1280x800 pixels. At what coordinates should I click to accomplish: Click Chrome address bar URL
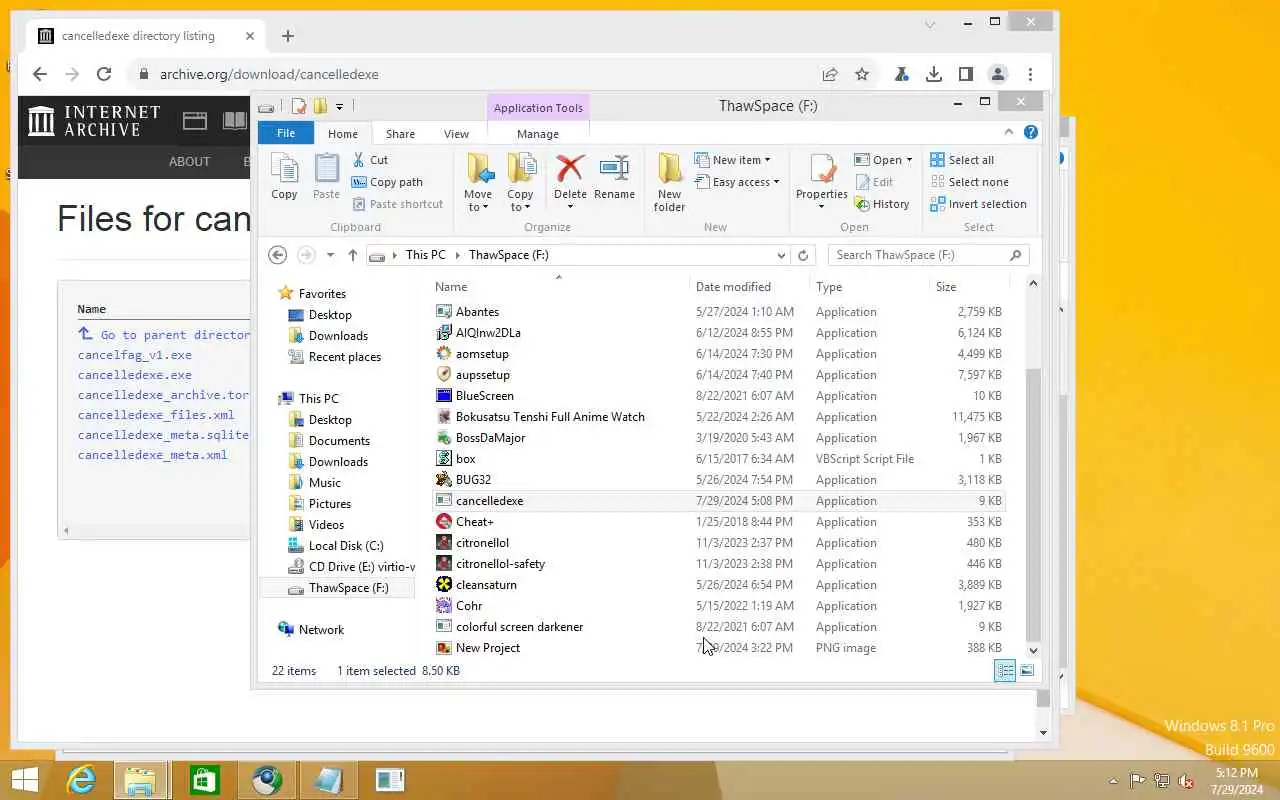[x=269, y=74]
